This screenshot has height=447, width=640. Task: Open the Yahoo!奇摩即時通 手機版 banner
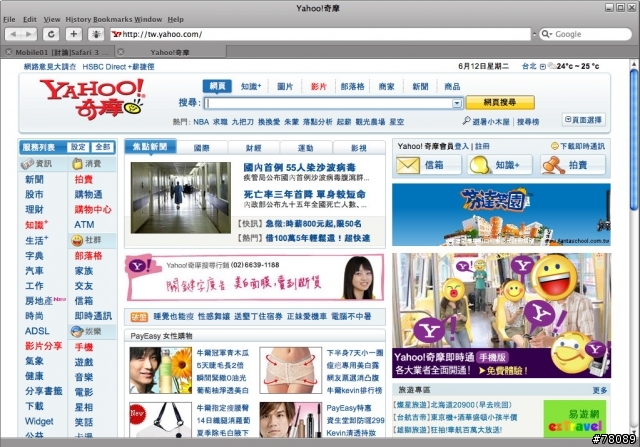point(501,315)
